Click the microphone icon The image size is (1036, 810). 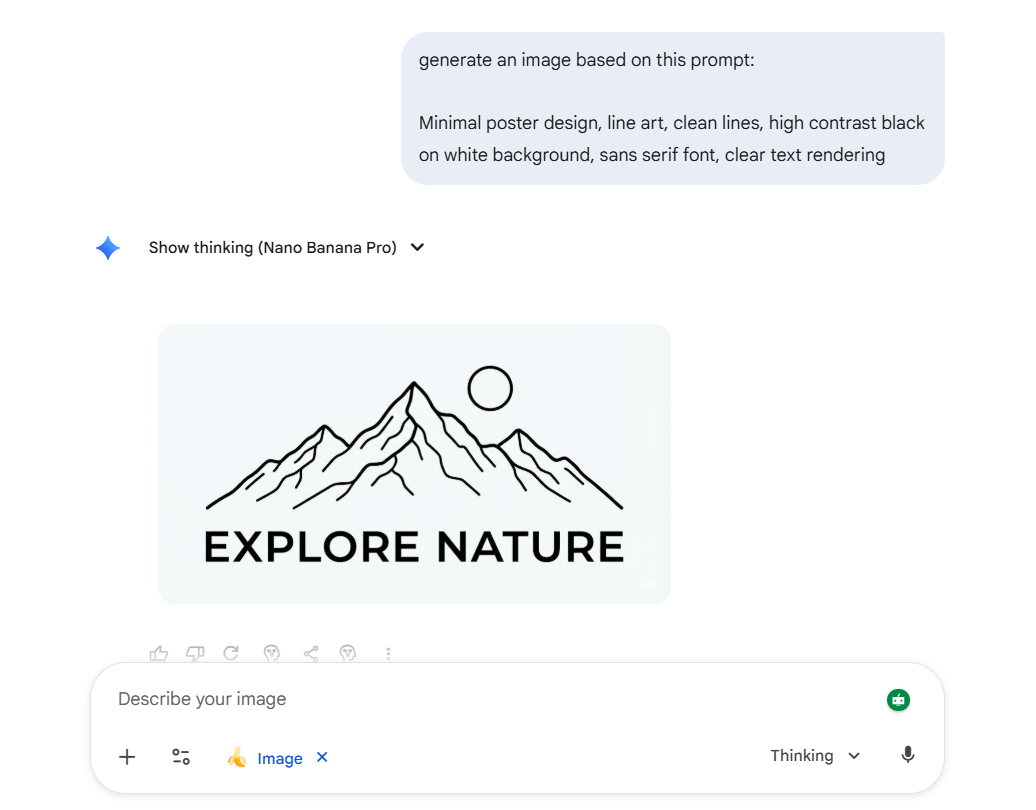click(x=908, y=756)
